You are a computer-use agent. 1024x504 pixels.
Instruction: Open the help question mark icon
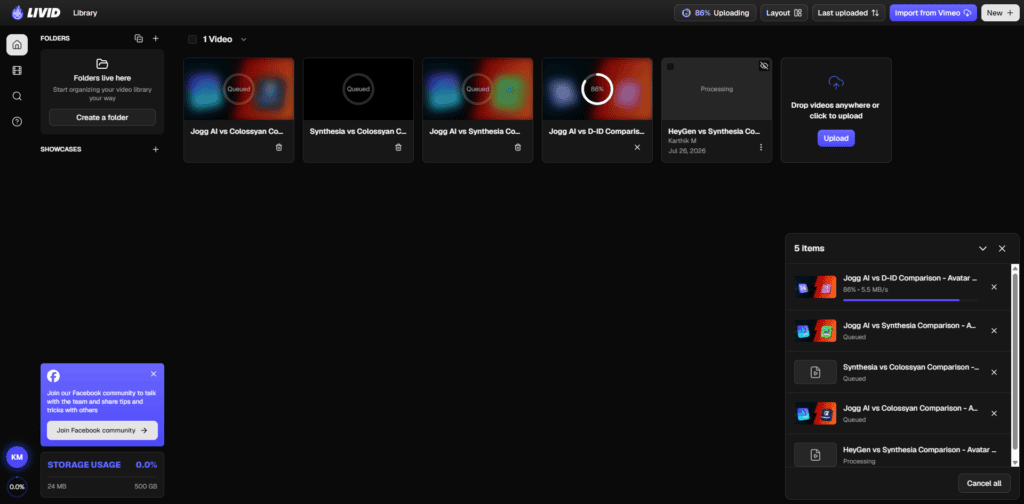pos(17,121)
